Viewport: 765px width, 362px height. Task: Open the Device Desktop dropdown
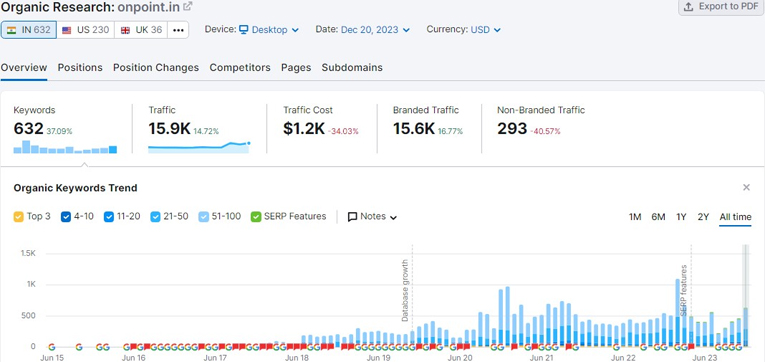tap(269, 30)
